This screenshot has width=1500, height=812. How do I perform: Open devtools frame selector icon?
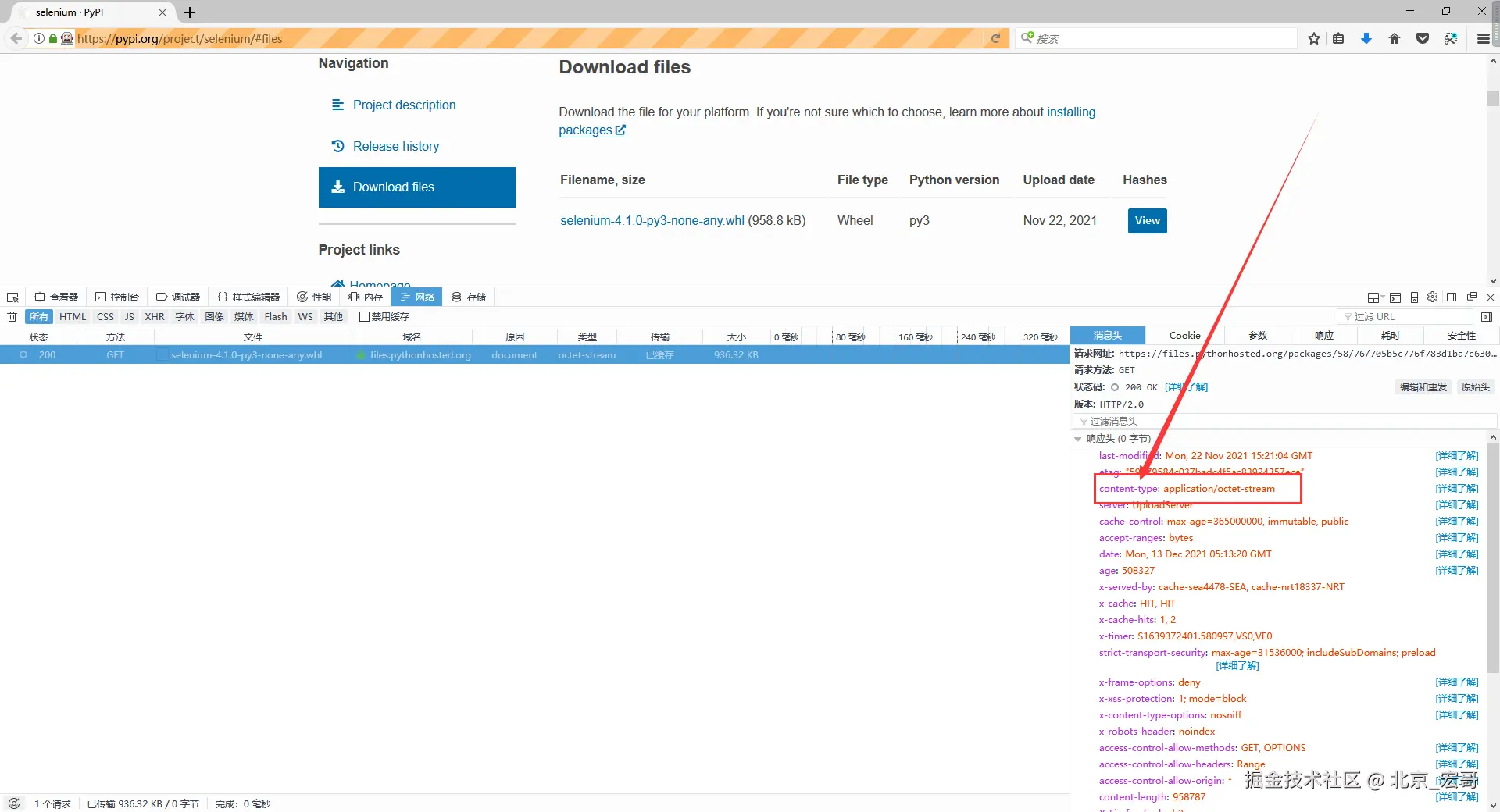[1375, 297]
